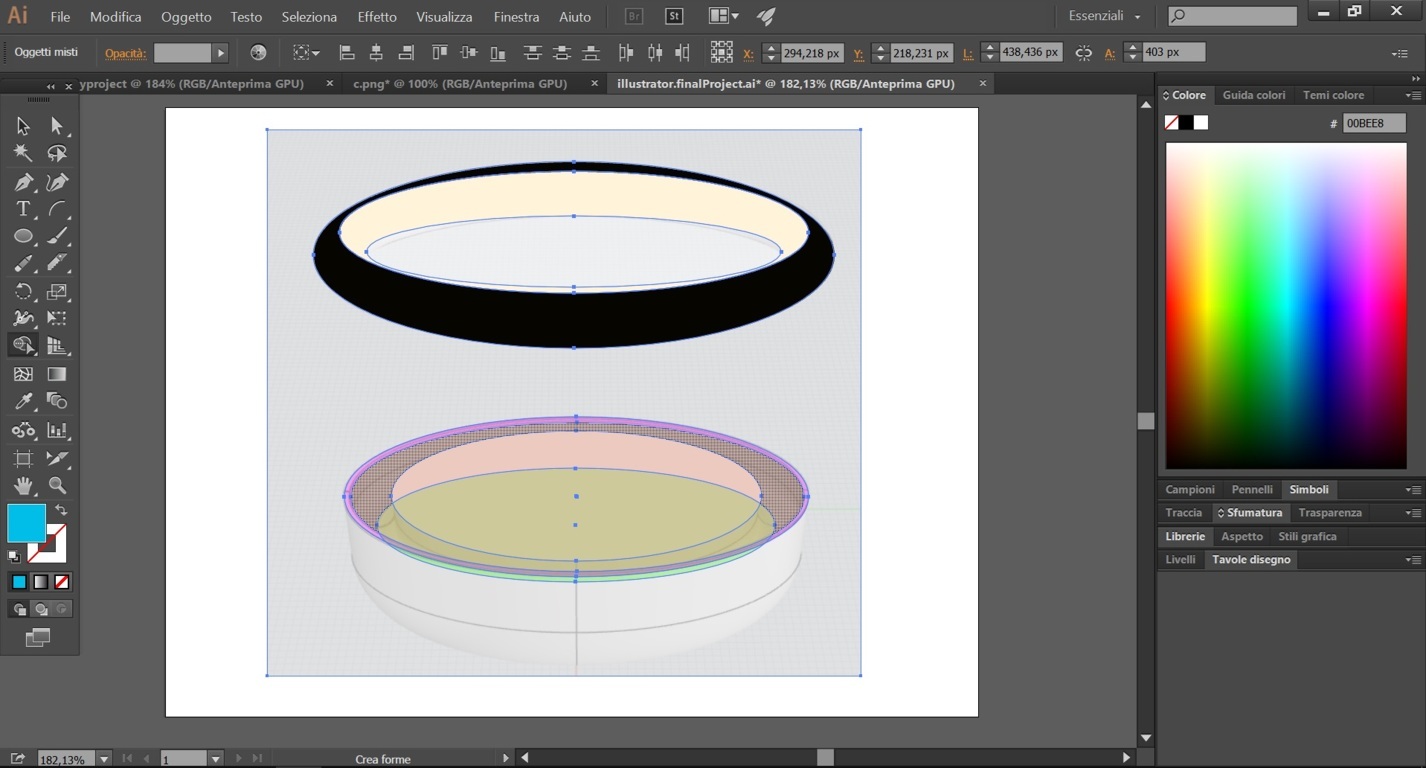Screen dimensions: 1426x768
Task: Open the Effetto menu
Action: coord(376,16)
